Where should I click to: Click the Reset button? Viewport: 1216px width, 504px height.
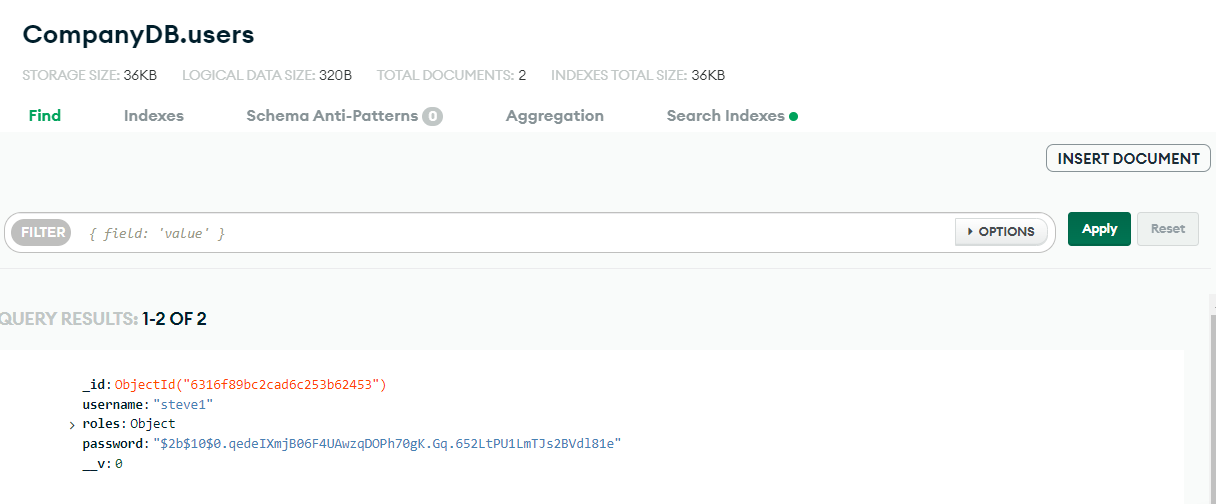tap(1168, 229)
